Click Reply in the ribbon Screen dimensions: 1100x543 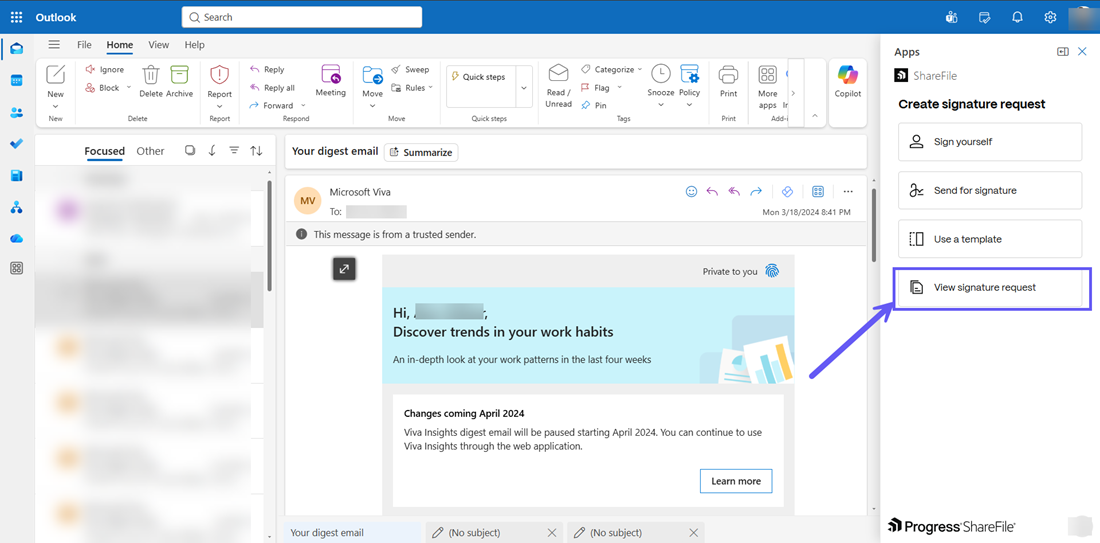click(x=267, y=69)
